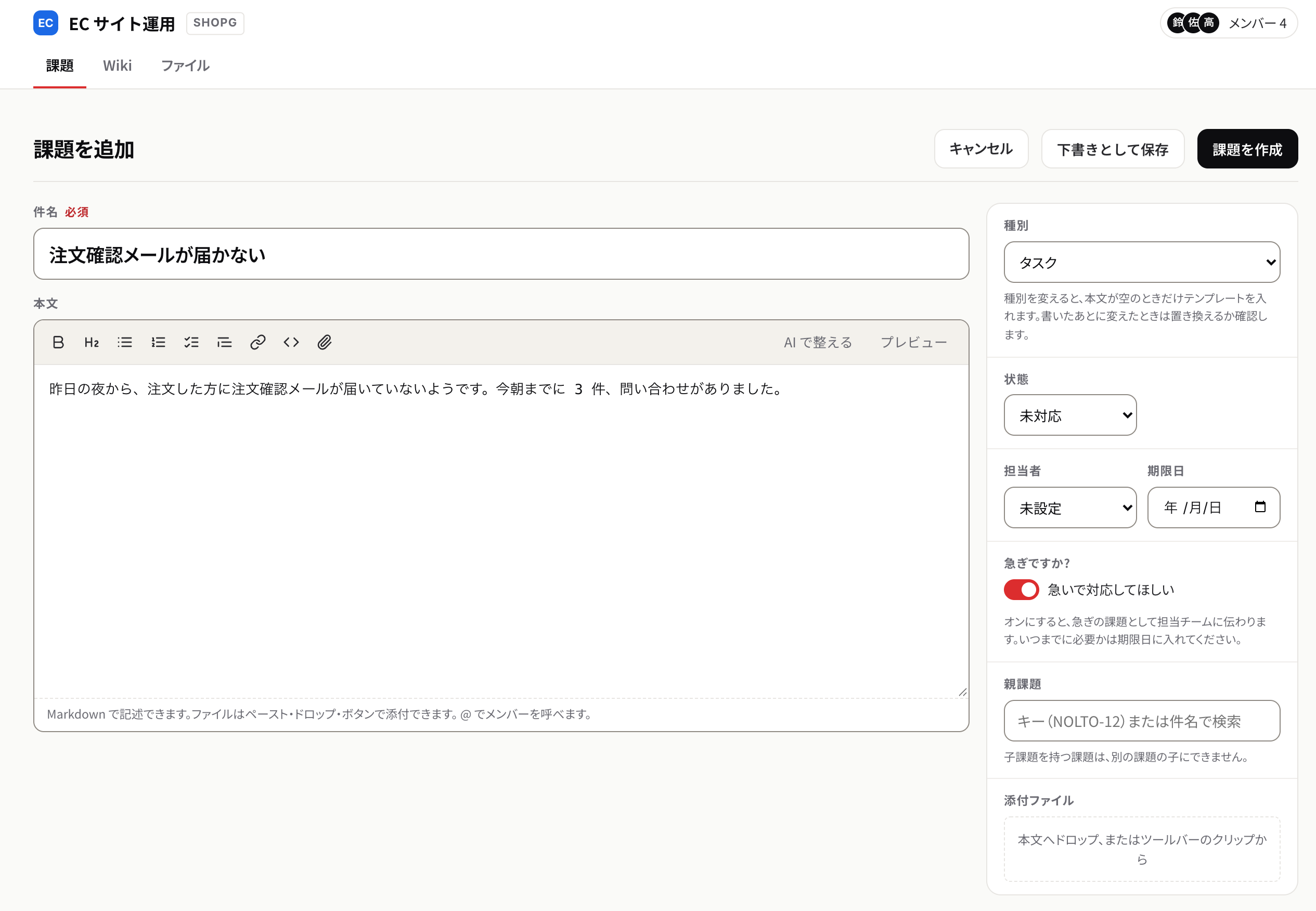
Task: Insert a hyperlink
Action: point(257,342)
